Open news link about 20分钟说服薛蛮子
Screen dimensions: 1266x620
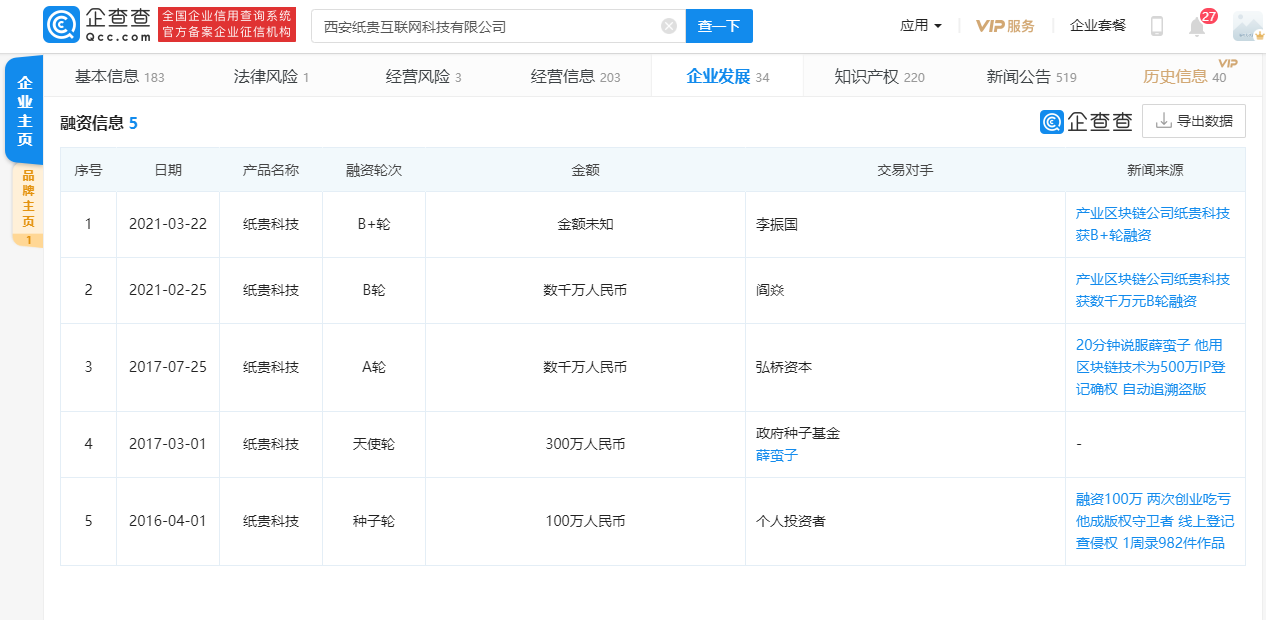click(x=1151, y=367)
